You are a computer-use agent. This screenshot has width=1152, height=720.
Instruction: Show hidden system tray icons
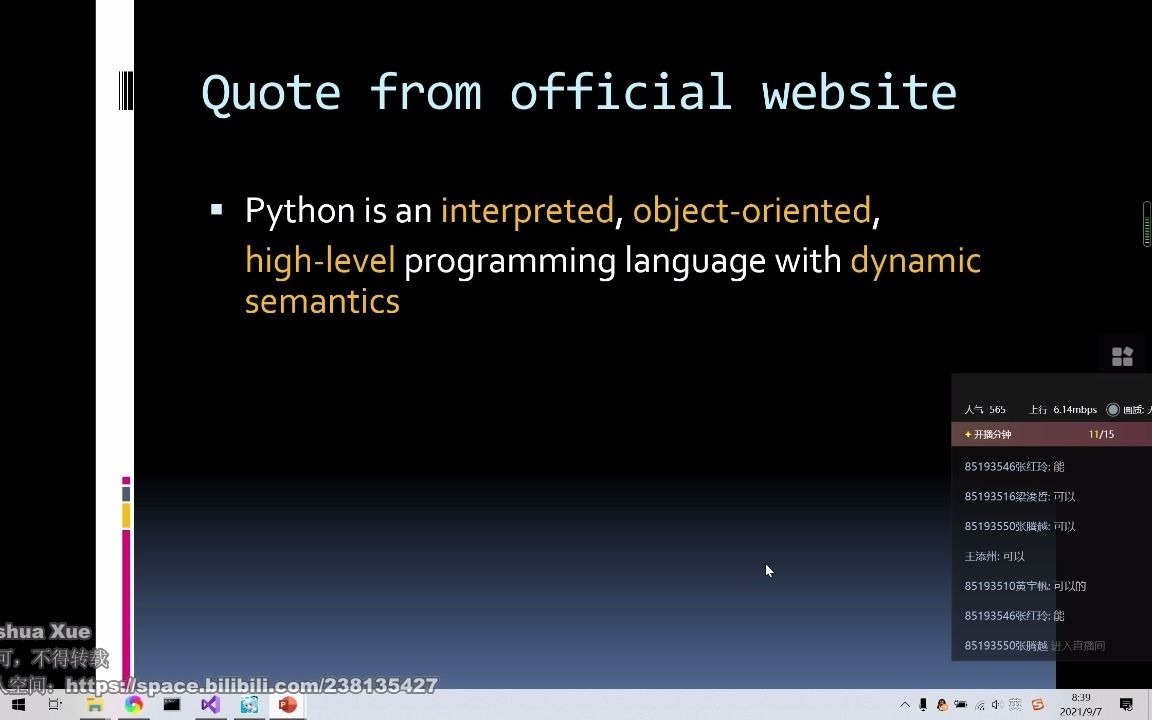[x=905, y=705]
